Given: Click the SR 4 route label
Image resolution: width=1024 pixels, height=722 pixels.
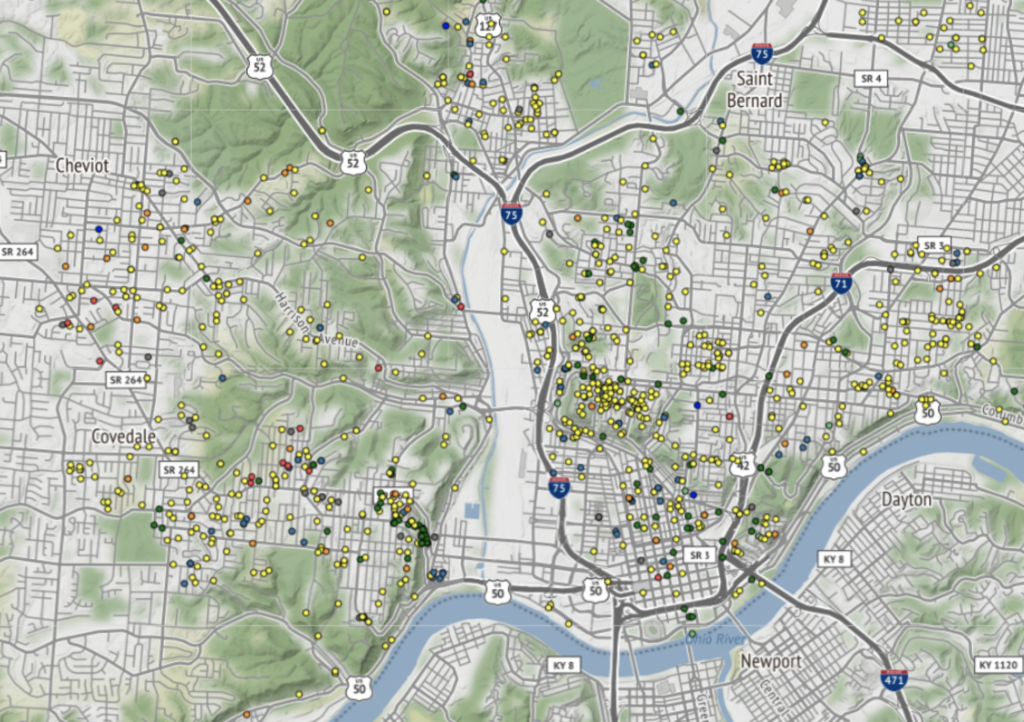Looking at the screenshot, I should 871,79.
